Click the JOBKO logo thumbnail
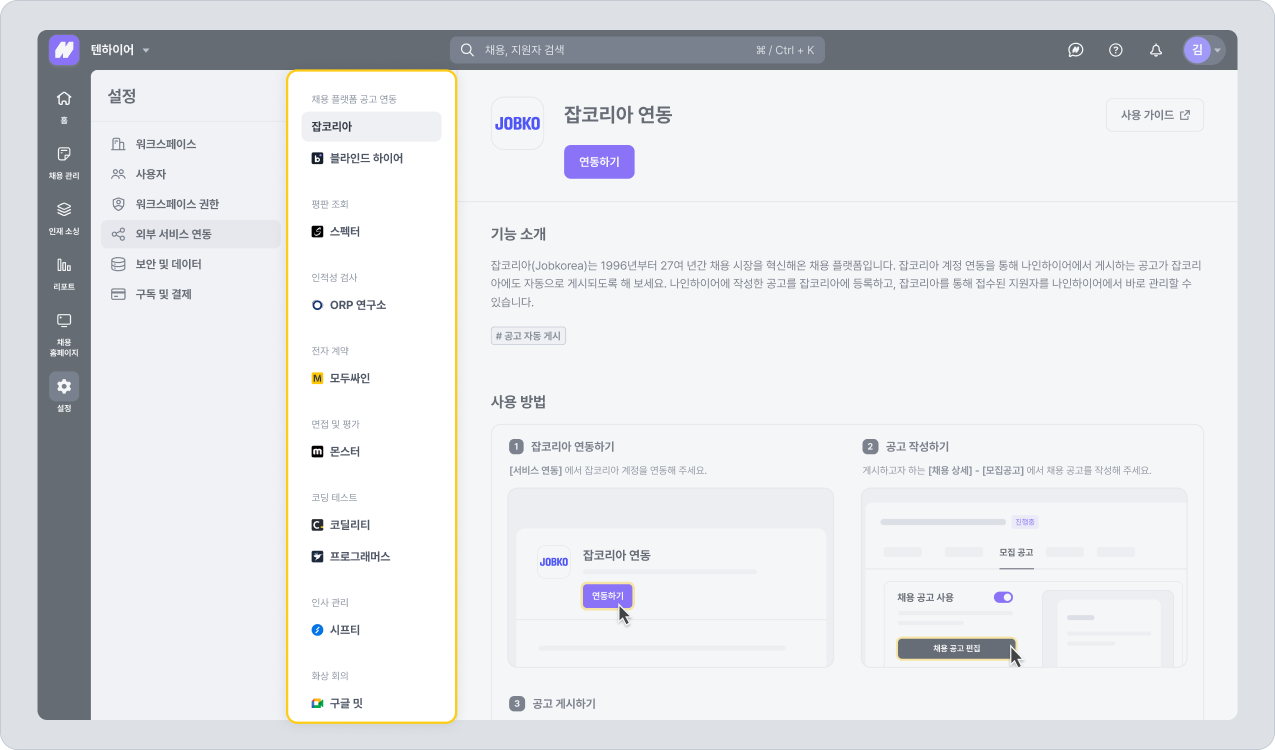1275x750 pixels. tap(517, 123)
